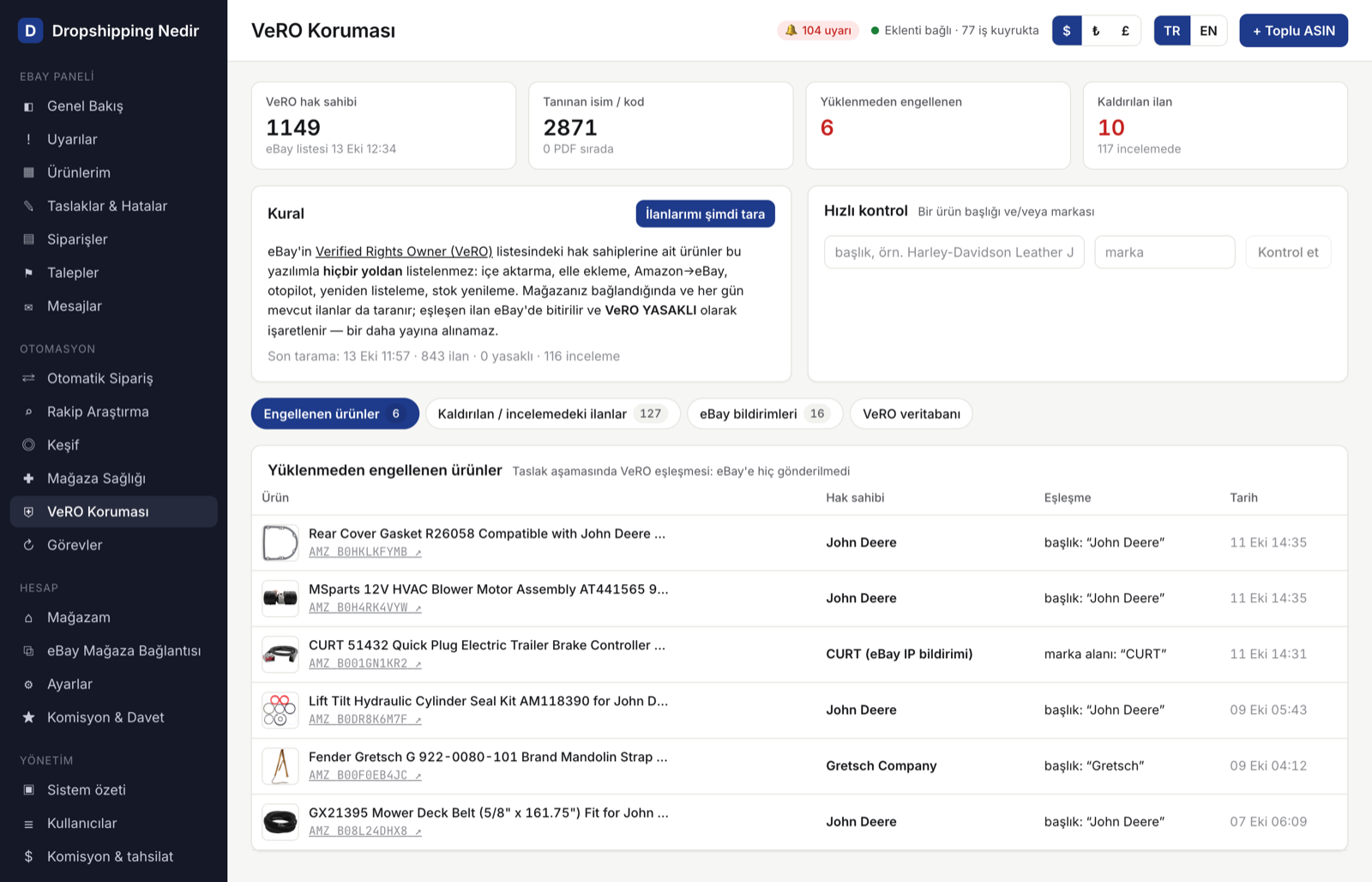Viewport: 1372px width, 882px height.
Task: Click İlanlarımı şimdi tara button
Action: [x=705, y=214]
